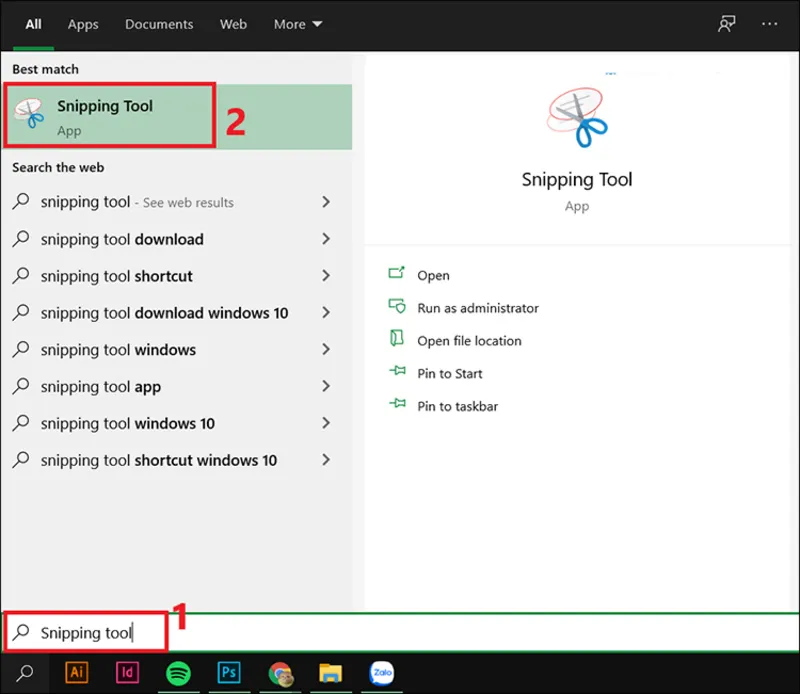
Task: Open Google Chrome from the taskbar
Action: 280,673
